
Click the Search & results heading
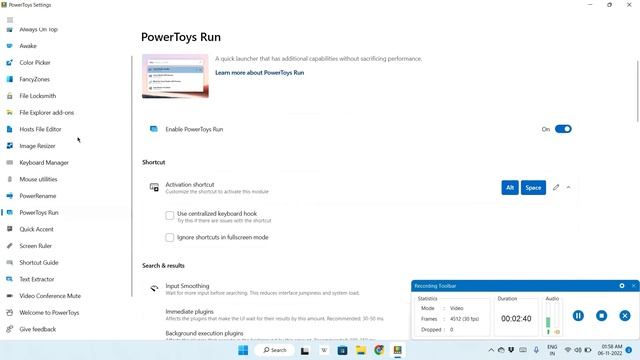[163, 266]
